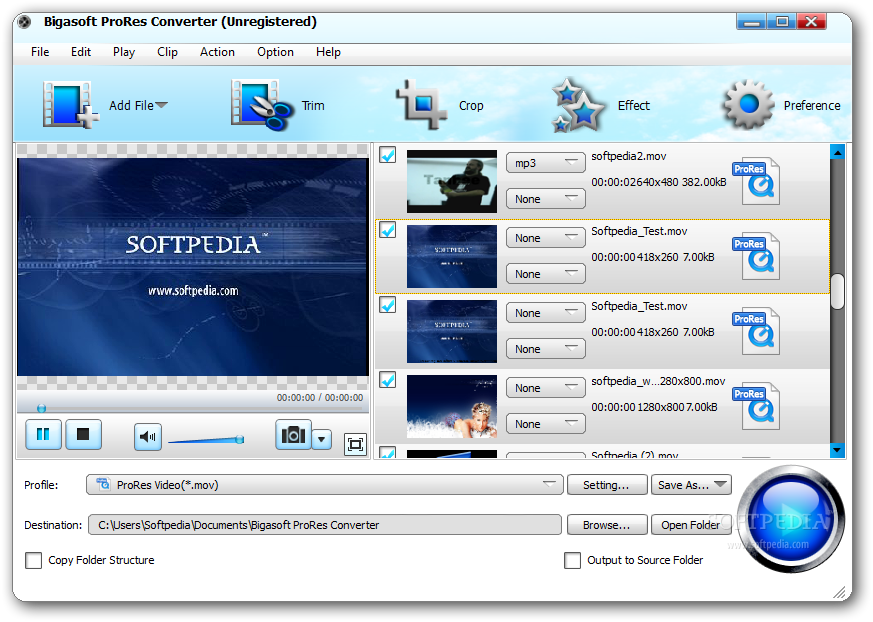Open first None dropdown of softpedia_w...280x800.mov
Viewport: 873px width, 622px height.
coord(546,388)
